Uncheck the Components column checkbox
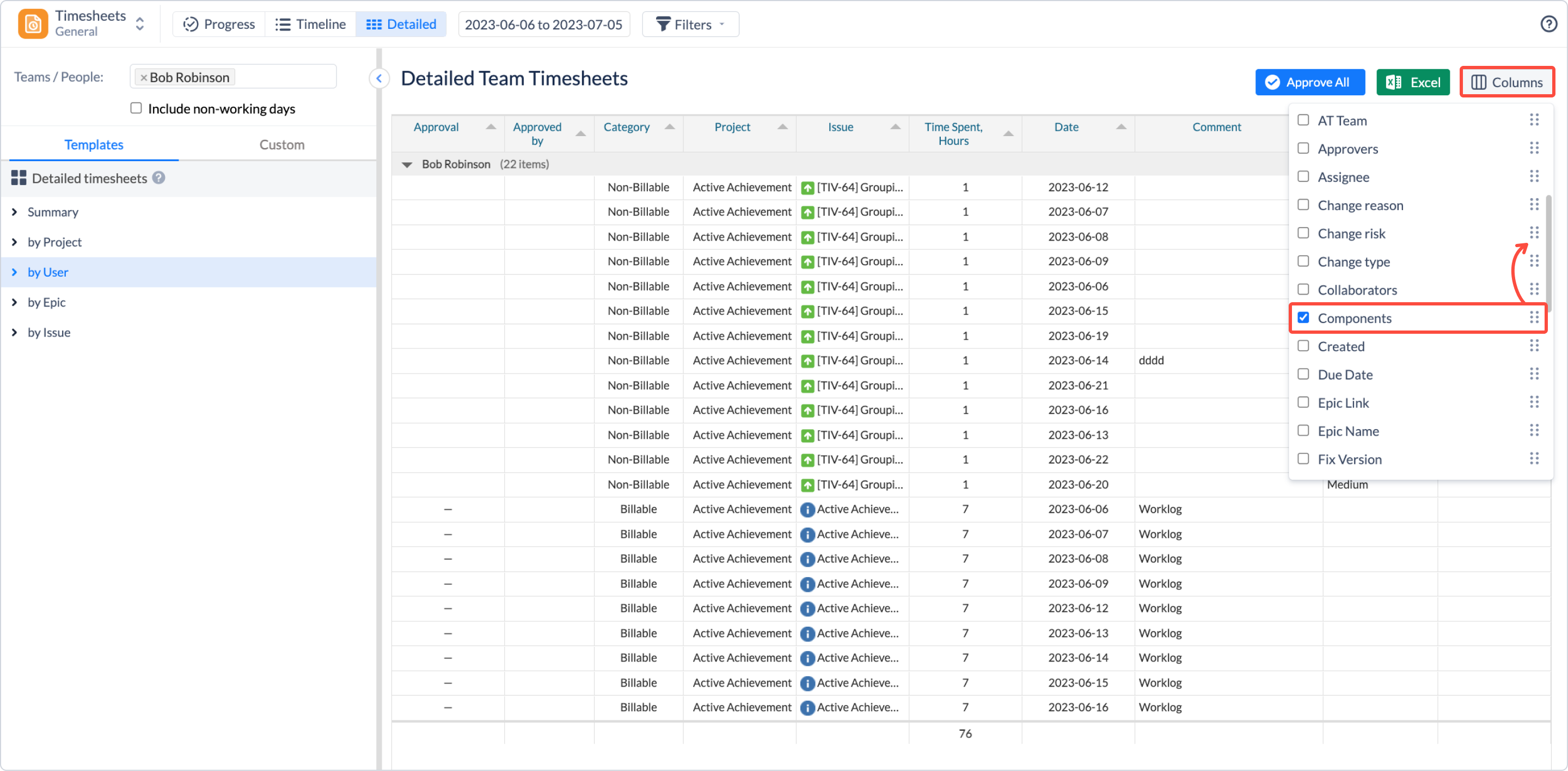 point(1303,317)
